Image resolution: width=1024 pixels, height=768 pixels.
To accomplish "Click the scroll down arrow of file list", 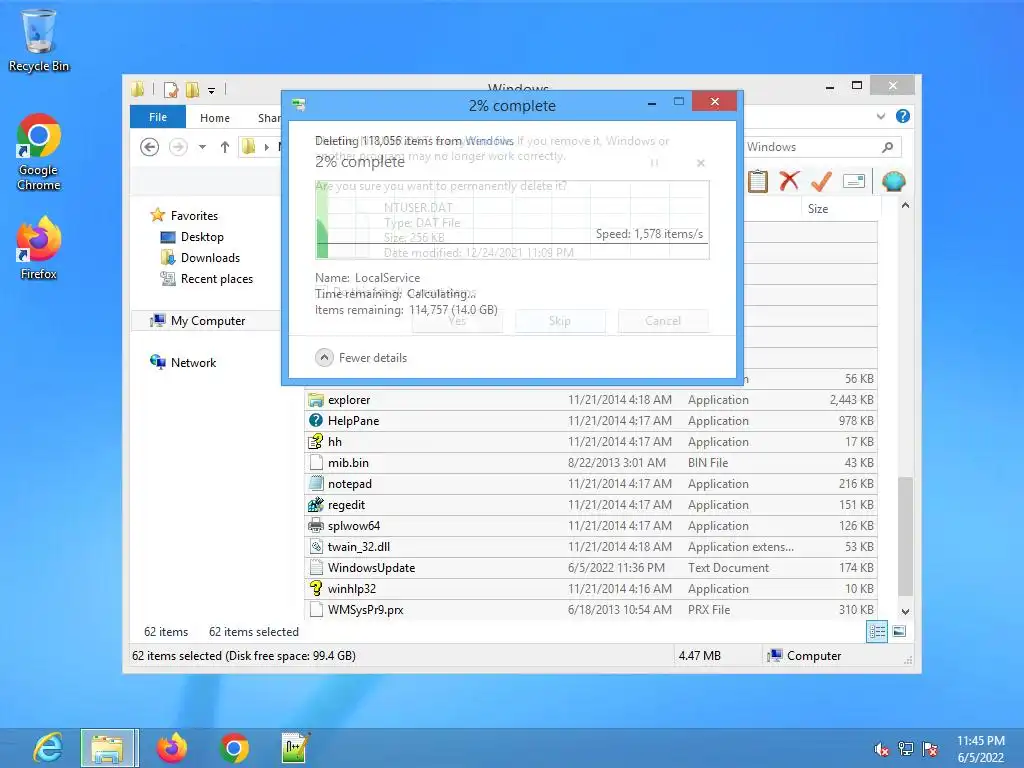I will tap(905, 612).
